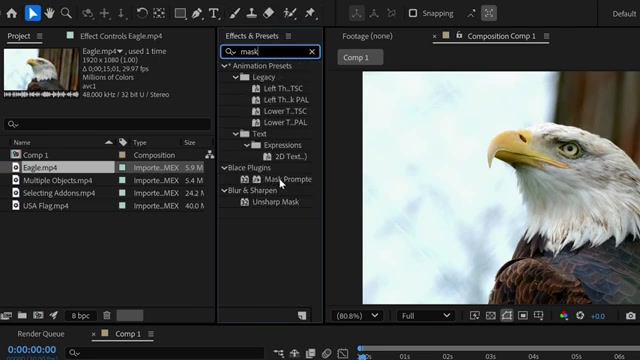Collapse the Expressions folder
Screen dimensions: 640x360
click(247, 145)
